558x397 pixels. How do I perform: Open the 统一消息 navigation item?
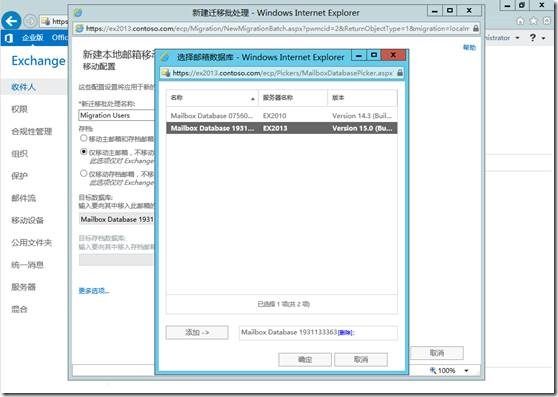(27, 265)
